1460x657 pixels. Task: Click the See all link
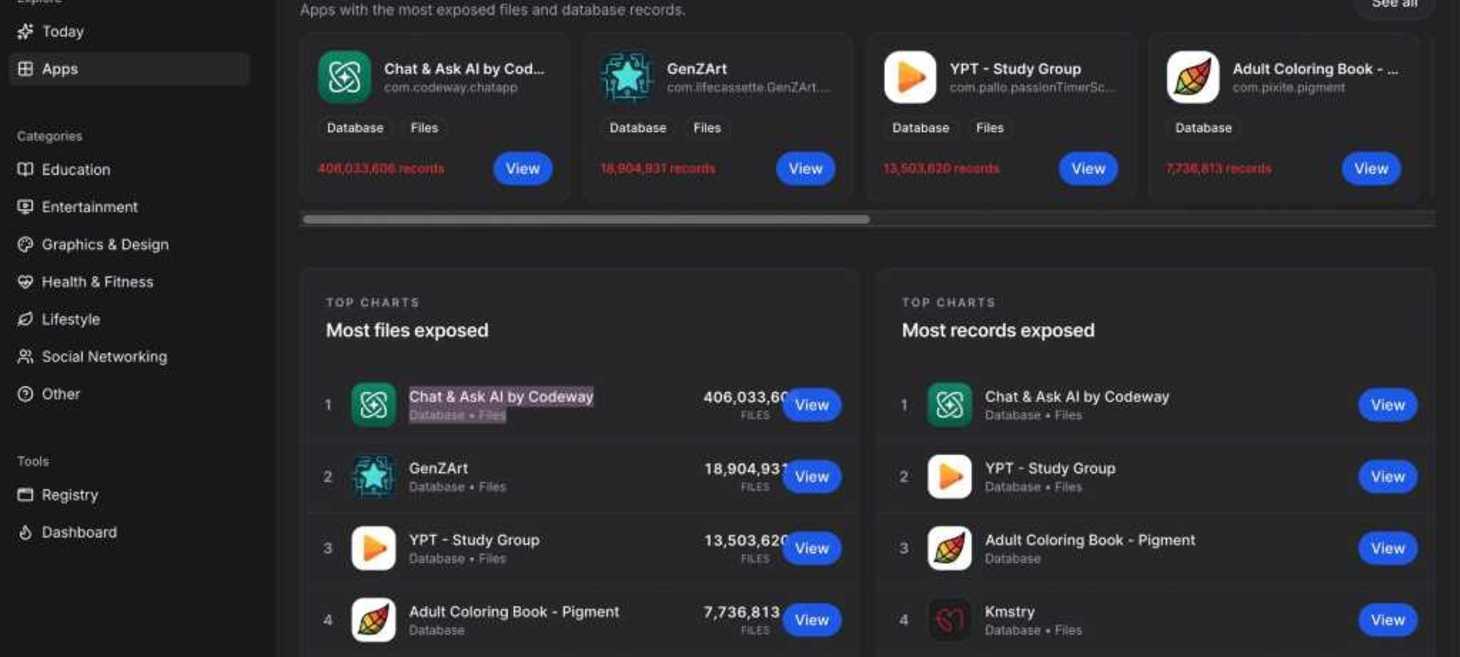coord(1394,5)
